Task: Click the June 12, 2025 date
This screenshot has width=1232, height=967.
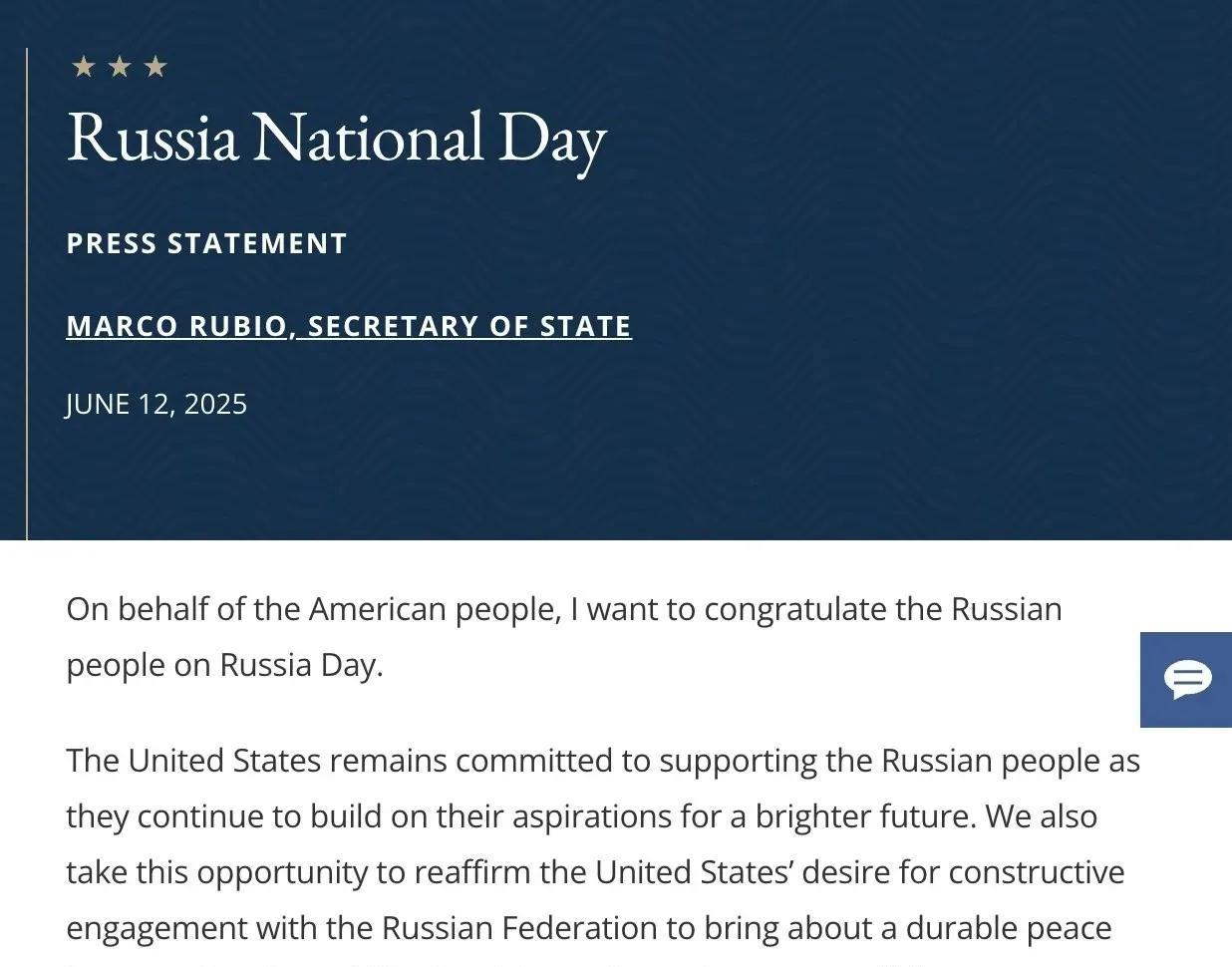Action: coord(156,404)
